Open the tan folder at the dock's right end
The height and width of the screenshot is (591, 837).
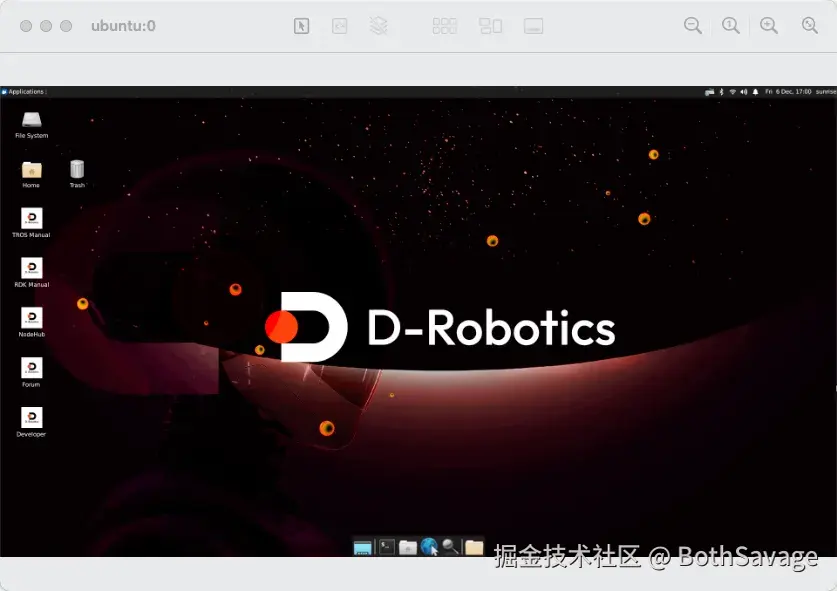[x=474, y=547]
